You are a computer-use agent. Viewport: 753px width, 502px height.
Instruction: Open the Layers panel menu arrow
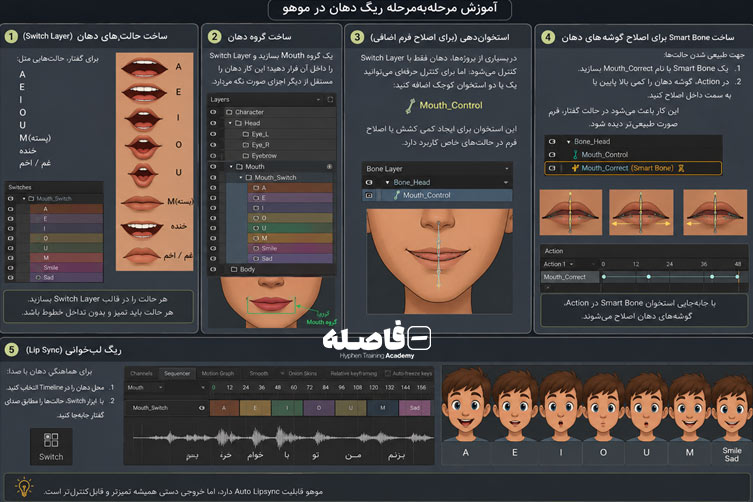pos(318,99)
